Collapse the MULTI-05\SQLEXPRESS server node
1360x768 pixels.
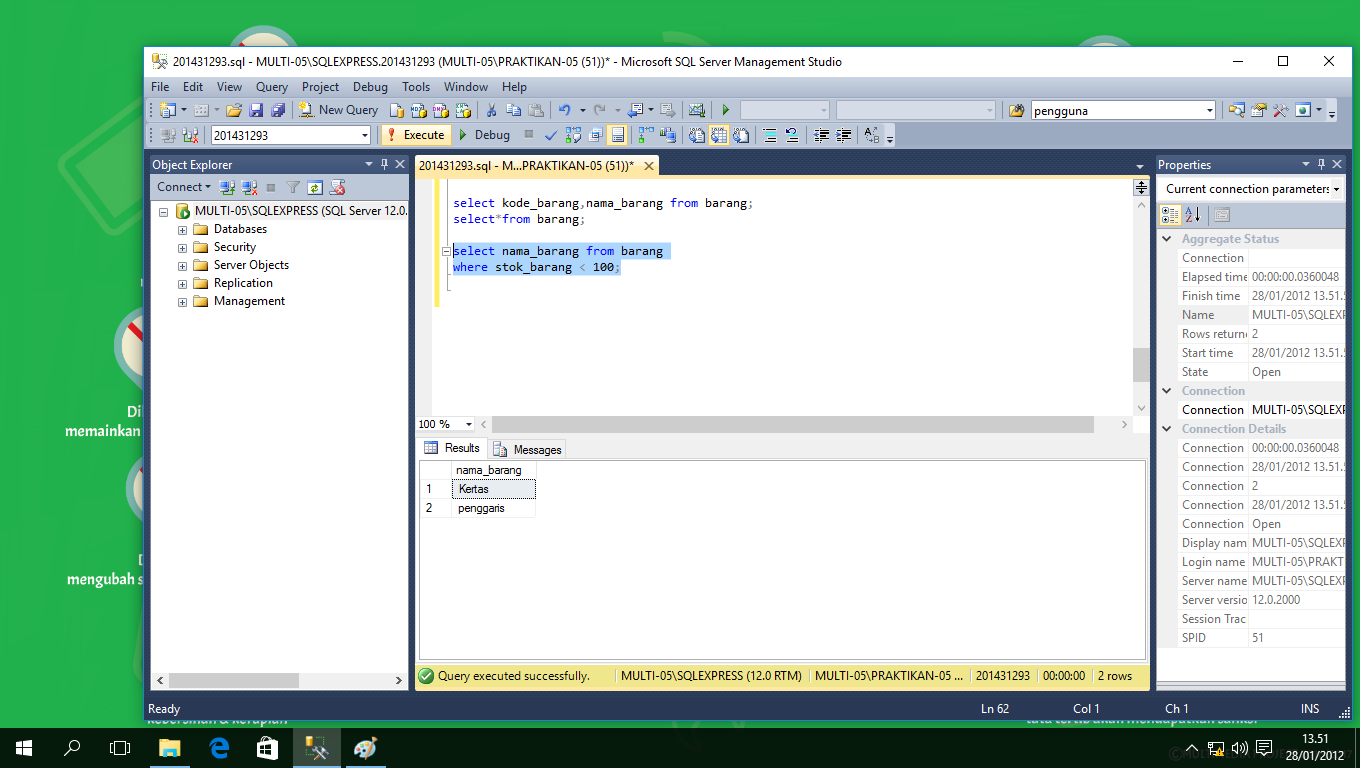pos(163,212)
